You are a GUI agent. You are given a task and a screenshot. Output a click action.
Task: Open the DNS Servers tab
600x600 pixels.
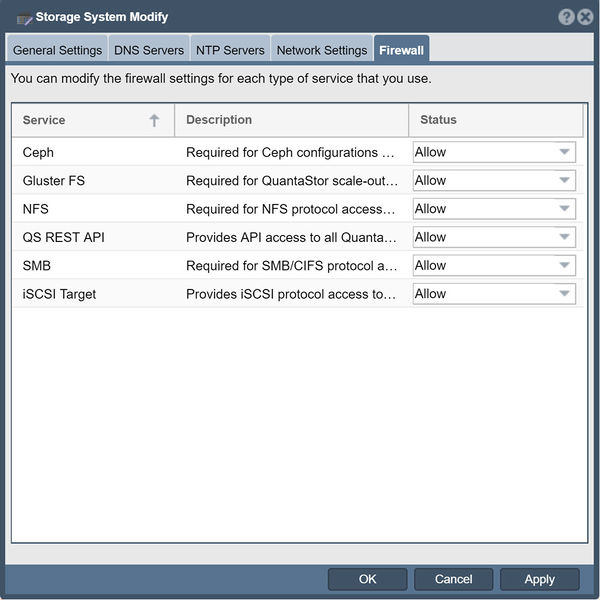coord(149,50)
